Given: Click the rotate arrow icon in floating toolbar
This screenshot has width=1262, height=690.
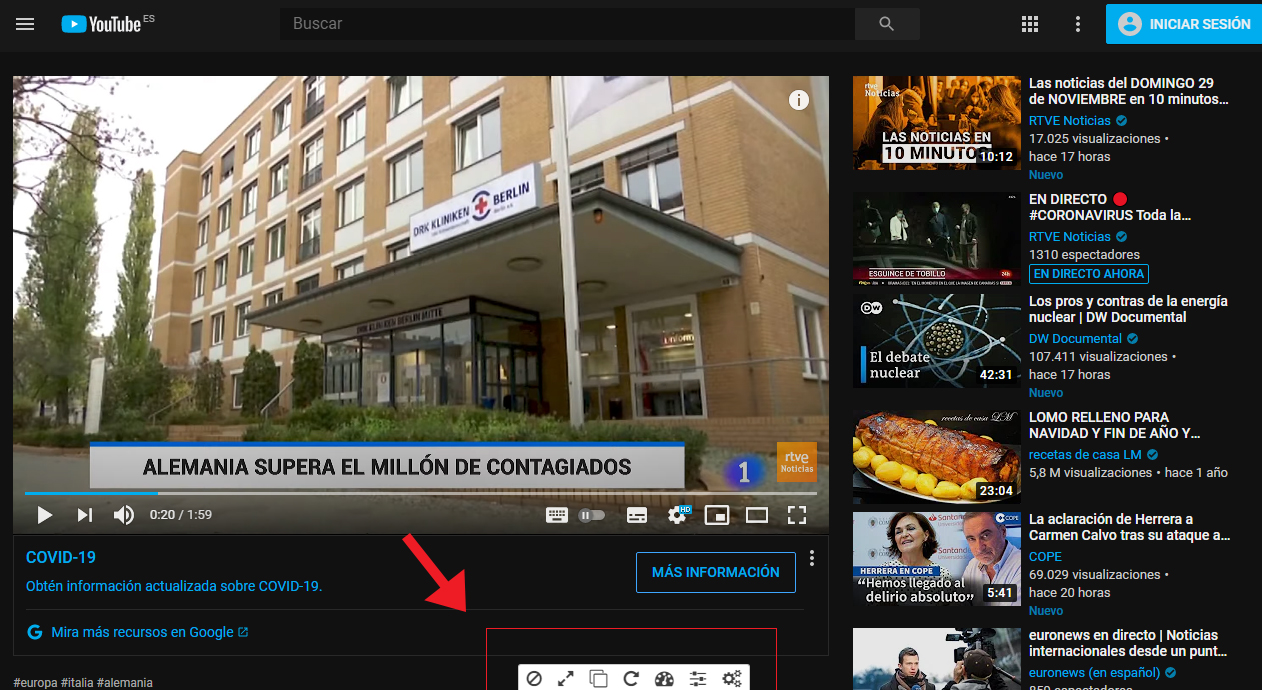Looking at the screenshot, I should pos(631,679).
